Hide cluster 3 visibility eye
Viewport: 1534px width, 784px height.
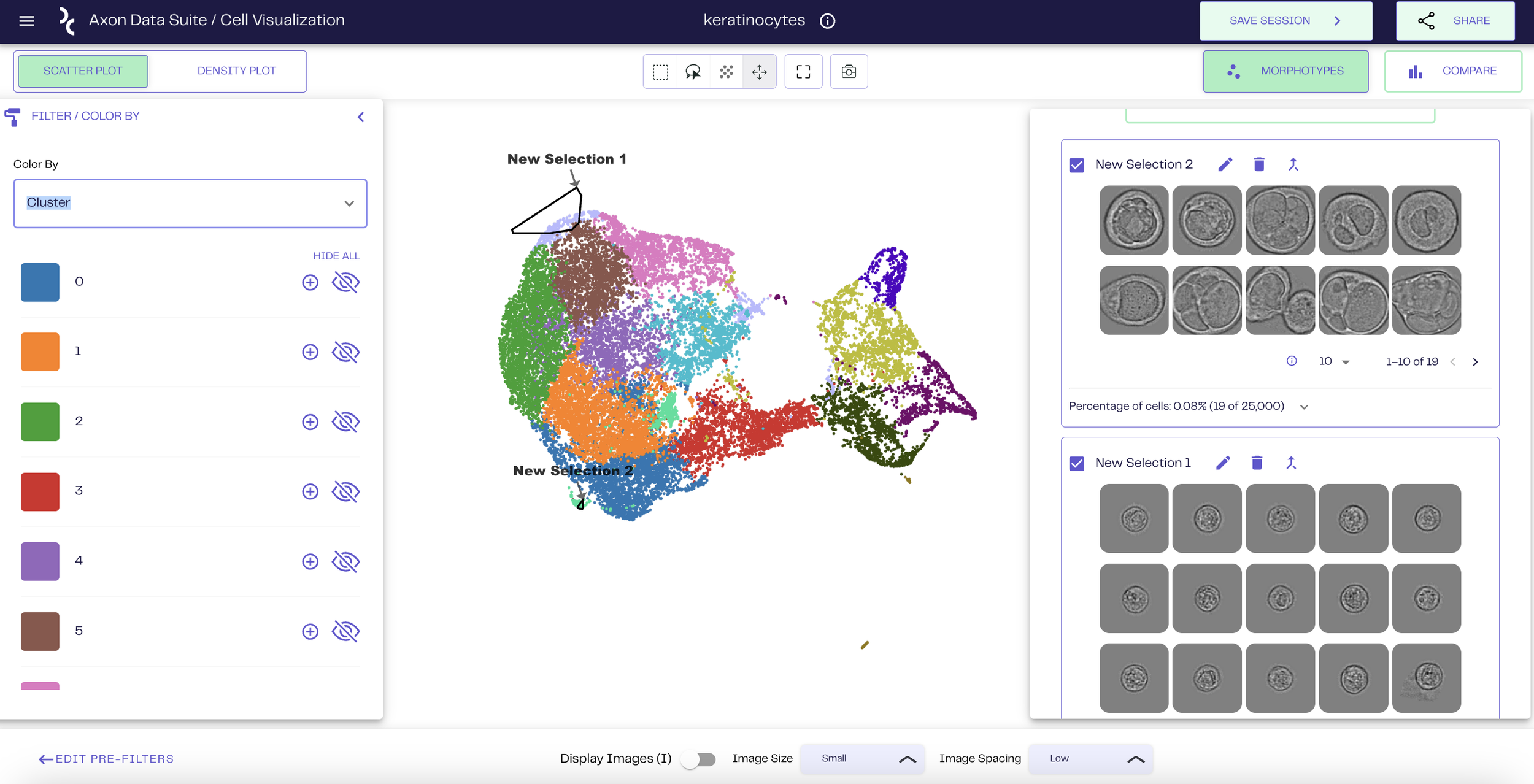point(345,491)
